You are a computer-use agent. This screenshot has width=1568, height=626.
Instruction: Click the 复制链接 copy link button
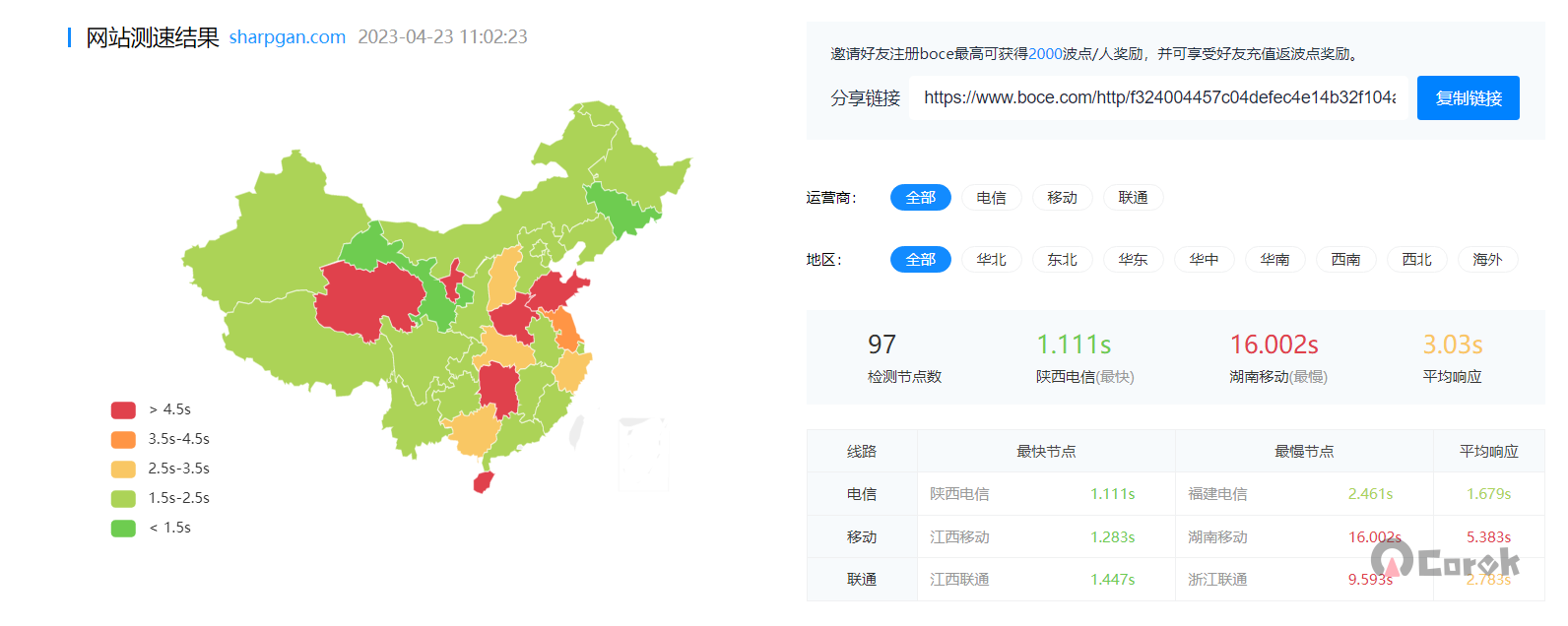tap(1468, 98)
